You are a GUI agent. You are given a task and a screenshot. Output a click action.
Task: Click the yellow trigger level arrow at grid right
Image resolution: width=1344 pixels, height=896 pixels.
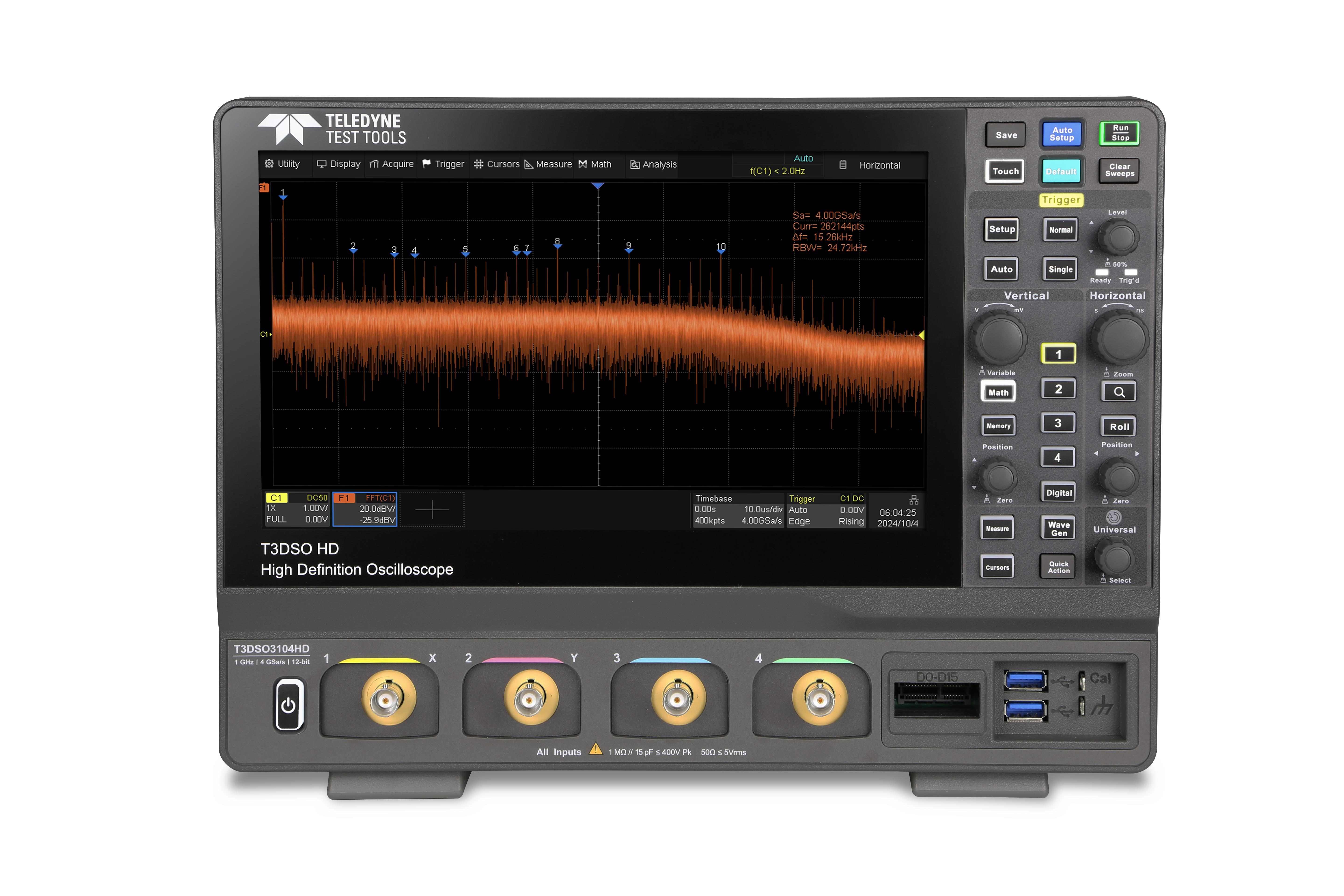[x=921, y=335]
